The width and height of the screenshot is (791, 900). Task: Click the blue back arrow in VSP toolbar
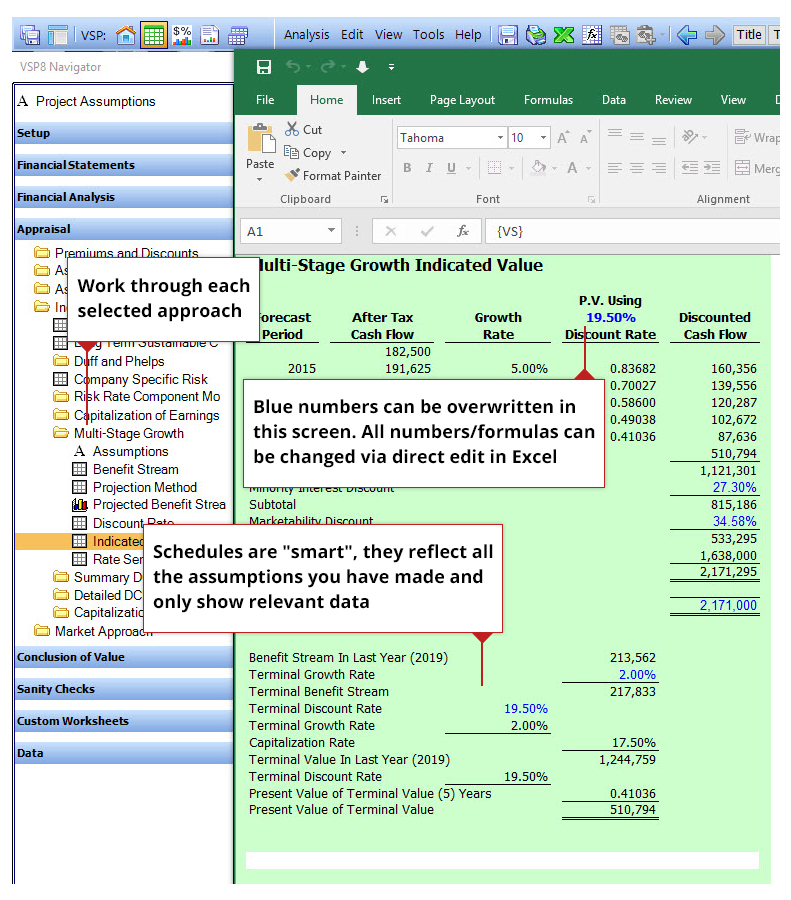(687, 35)
